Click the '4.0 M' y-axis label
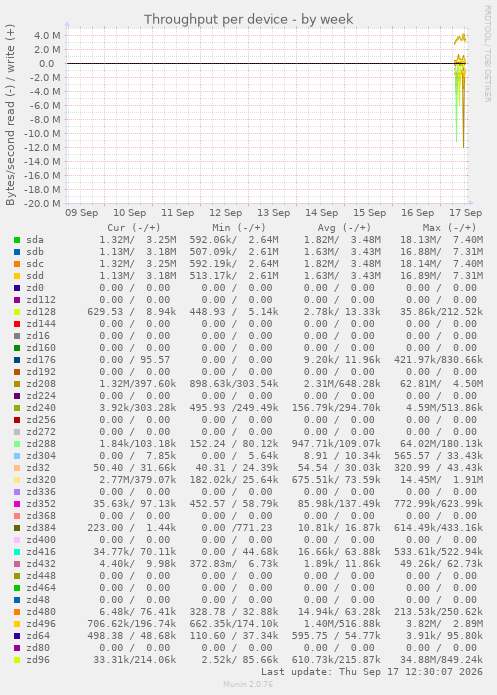The width and height of the screenshot is (497, 695). tap(47, 36)
